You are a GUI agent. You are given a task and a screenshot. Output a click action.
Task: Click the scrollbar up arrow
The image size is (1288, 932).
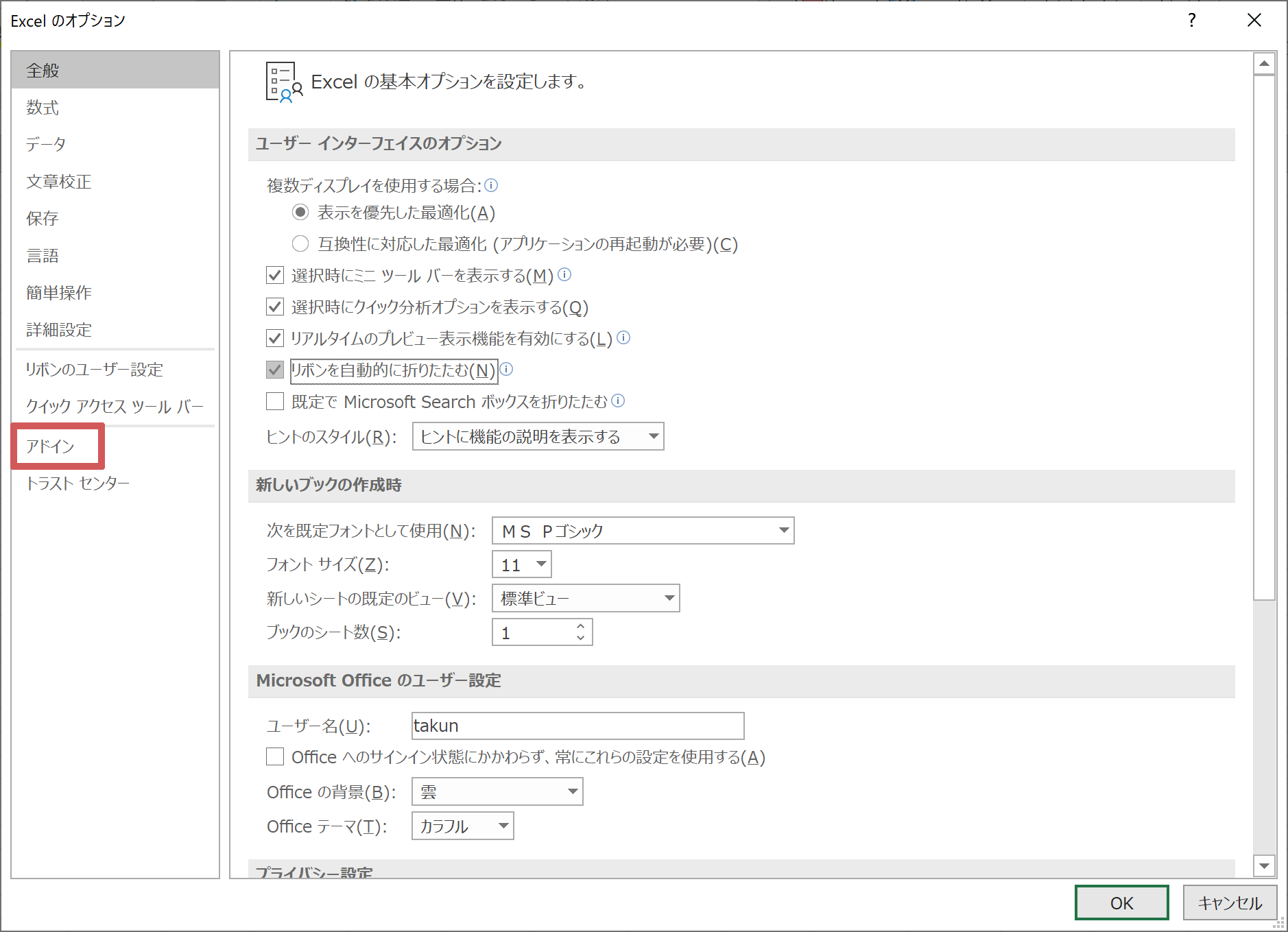(x=1263, y=64)
